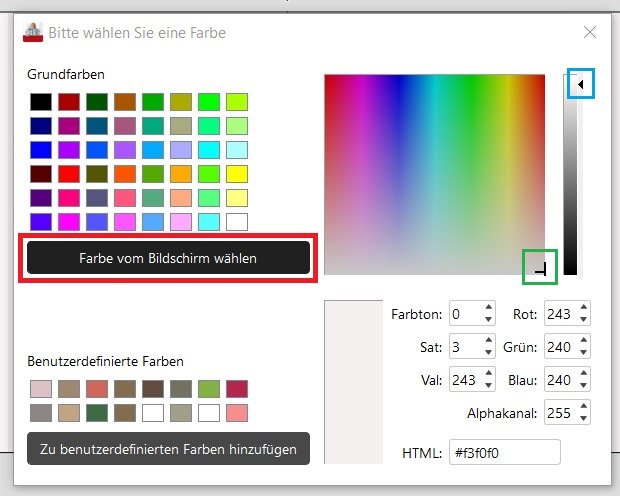Increase the Rot value with up arrow

point(584,307)
